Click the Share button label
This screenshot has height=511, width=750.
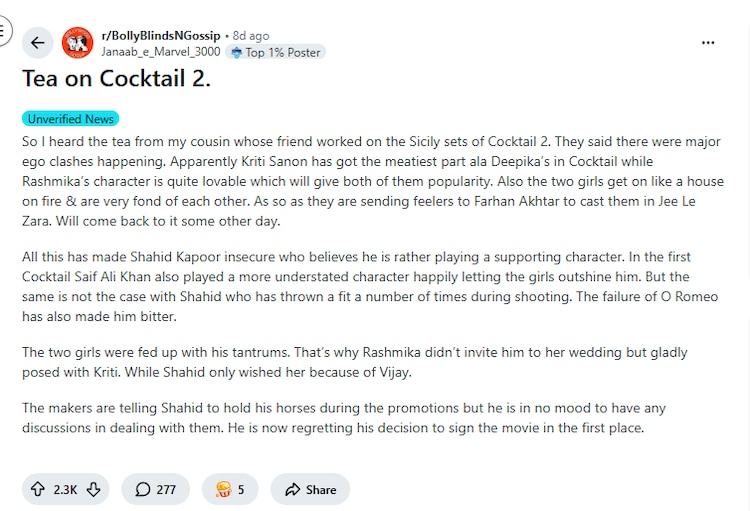(x=321, y=489)
